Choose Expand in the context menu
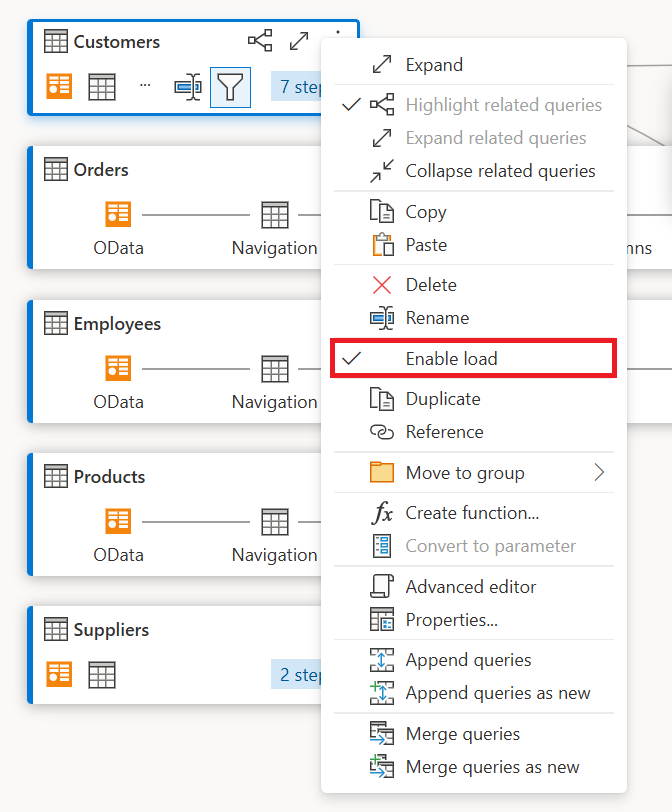Screen dimensions: 672x812 pos(474,65)
